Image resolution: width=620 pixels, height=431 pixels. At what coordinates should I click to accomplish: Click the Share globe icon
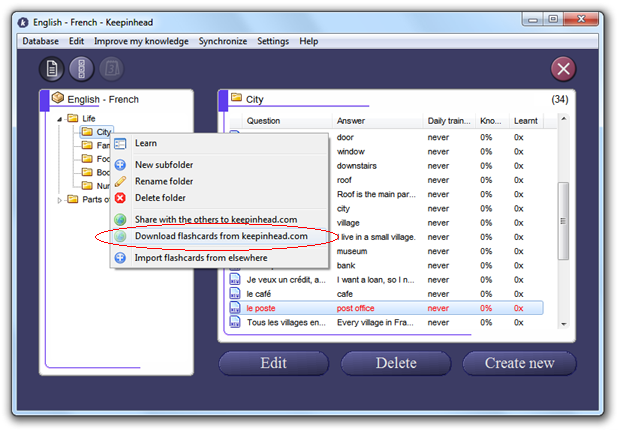click(x=120, y=219)
